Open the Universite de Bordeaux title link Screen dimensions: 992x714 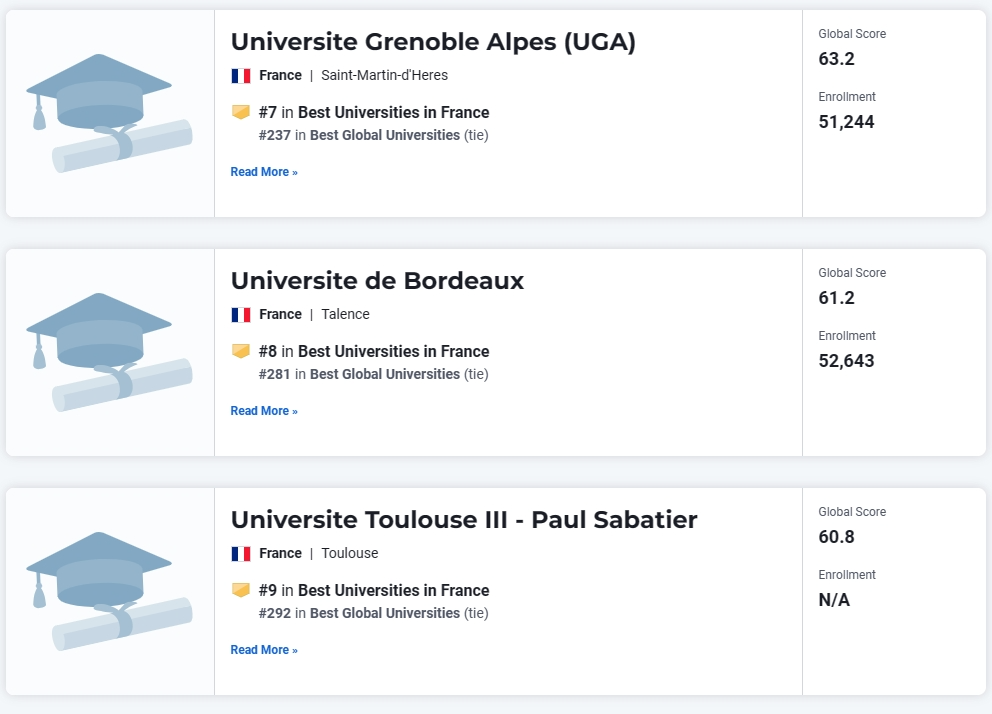click(x=378, y=281)
